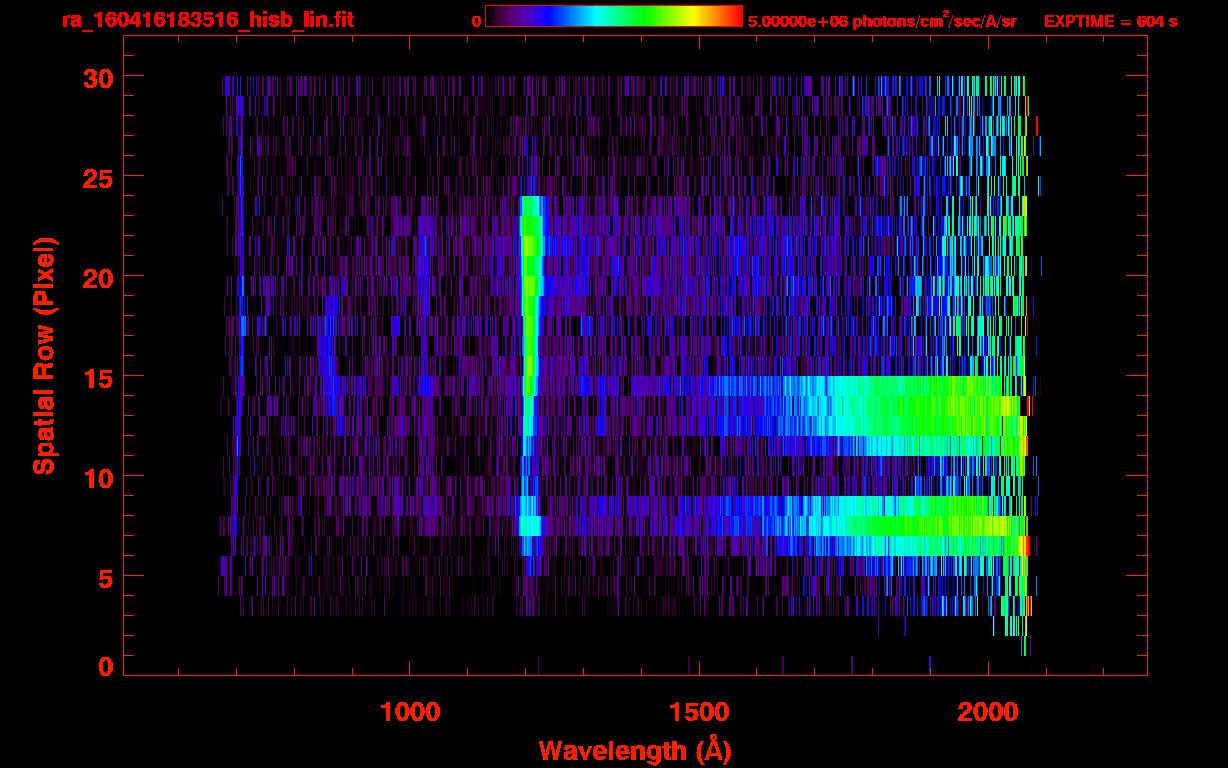Viewport: 1228px width, 768px height.
Task: Click the red end of the color scale bar
Action: (x=730, y=17)
